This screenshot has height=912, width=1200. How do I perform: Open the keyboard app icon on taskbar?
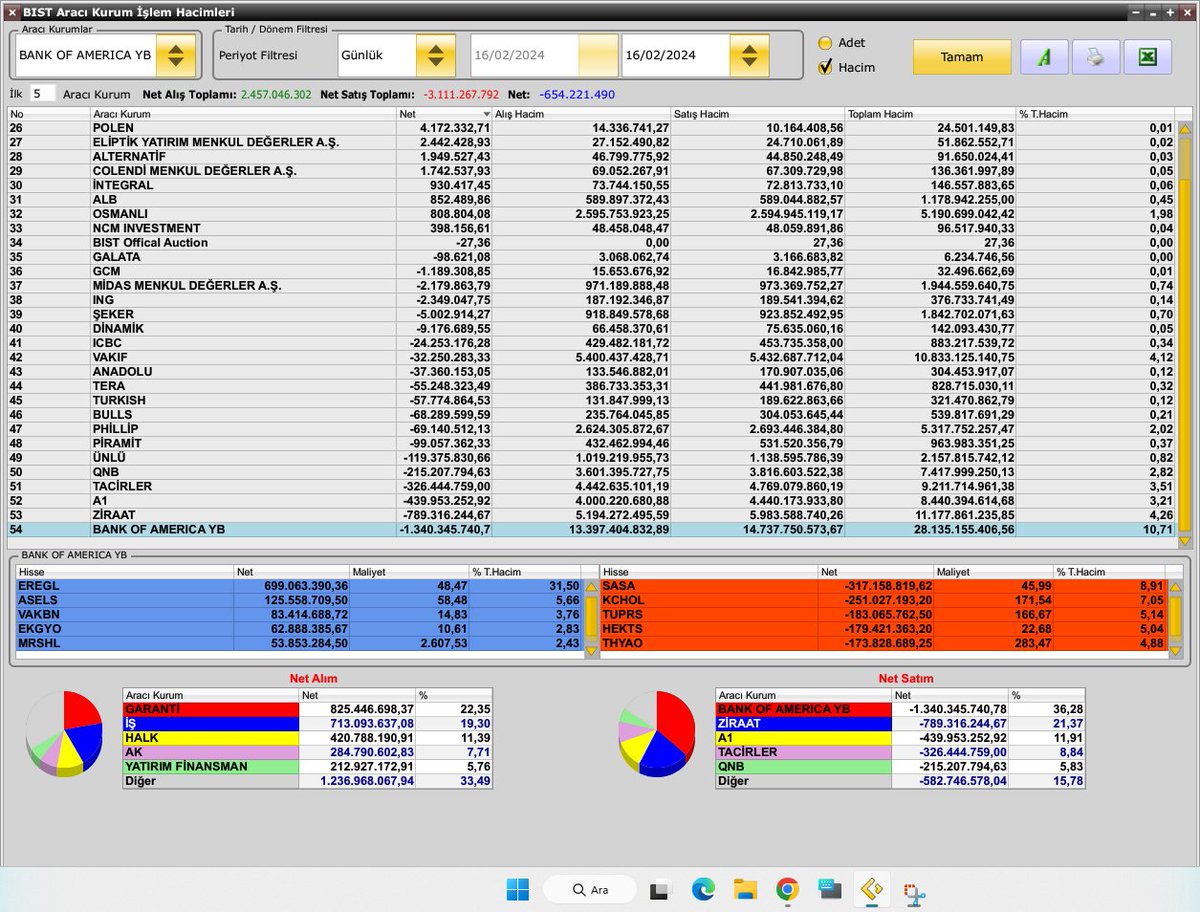click(x=829, y=889)
